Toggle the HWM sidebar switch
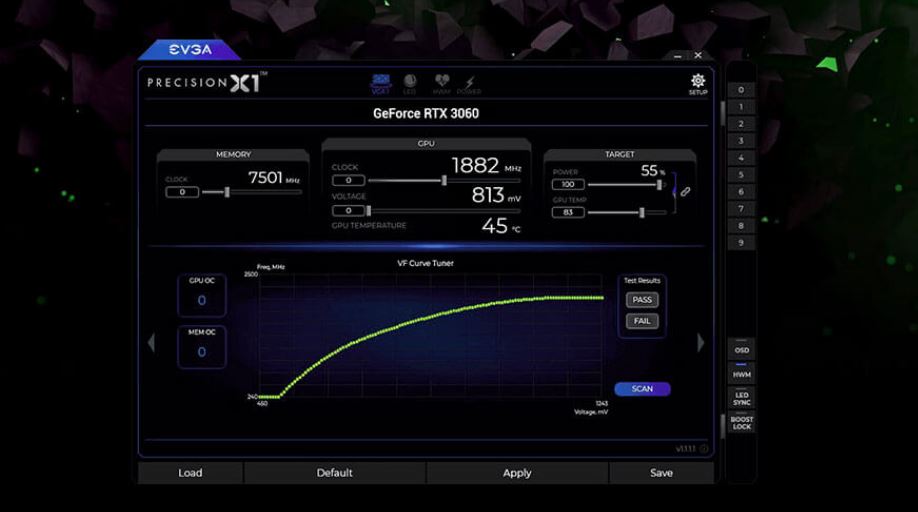 (741, 373)
